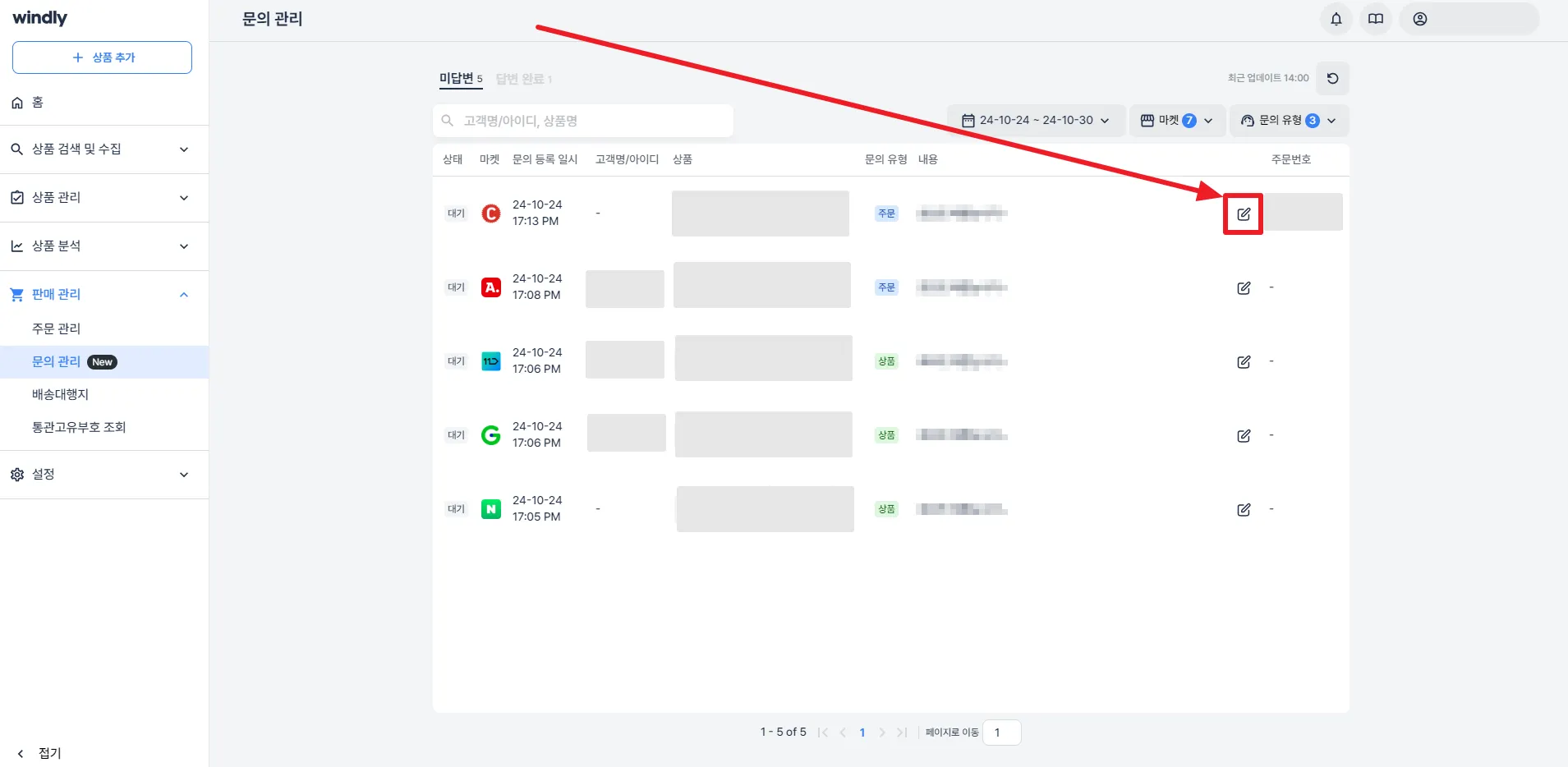Switch to the 답변 완료 tab

pos(524,79)
